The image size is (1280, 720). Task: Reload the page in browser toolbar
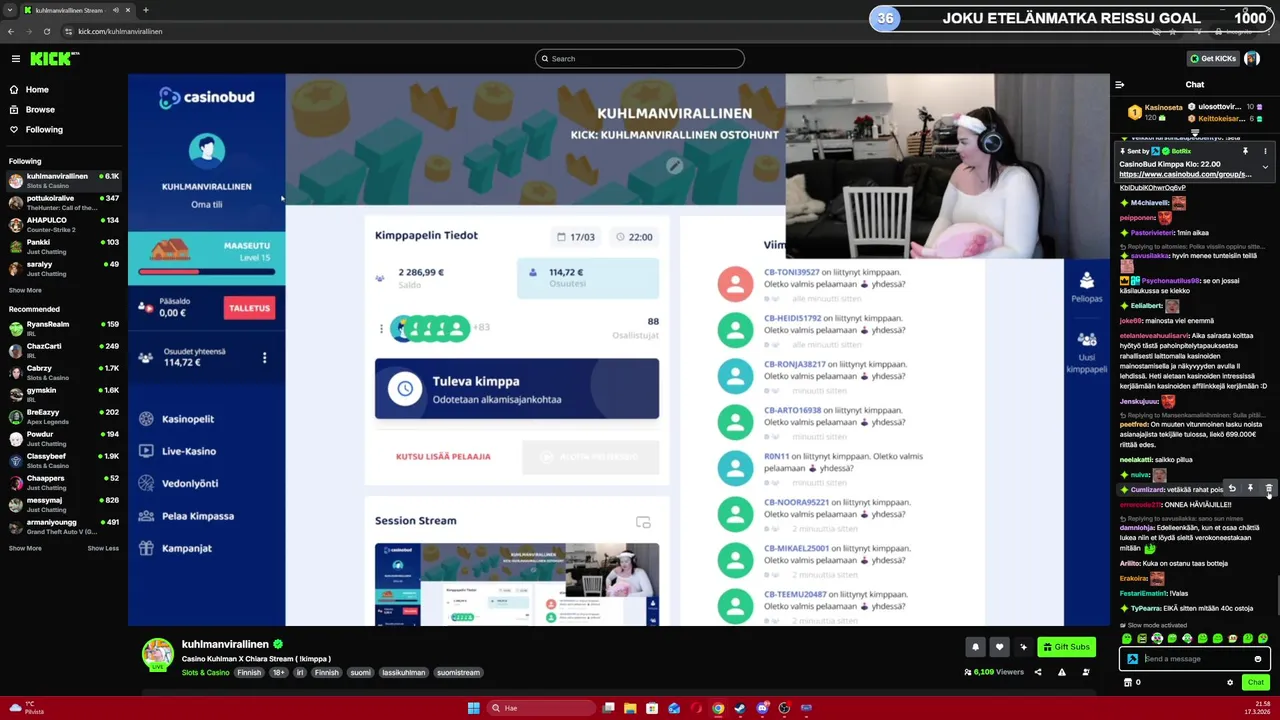[x=47, y=31]
